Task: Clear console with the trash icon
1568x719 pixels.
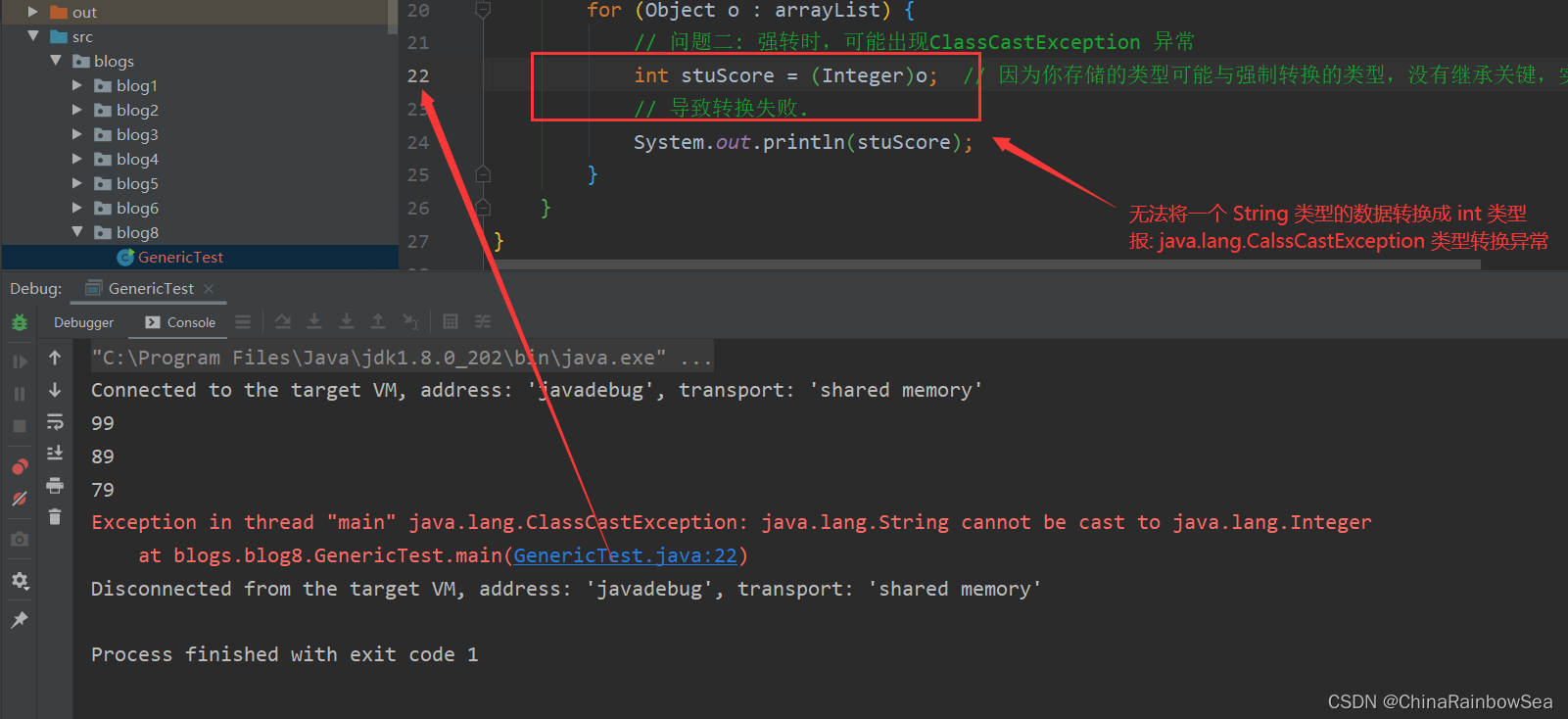Action: click(55, 517)
